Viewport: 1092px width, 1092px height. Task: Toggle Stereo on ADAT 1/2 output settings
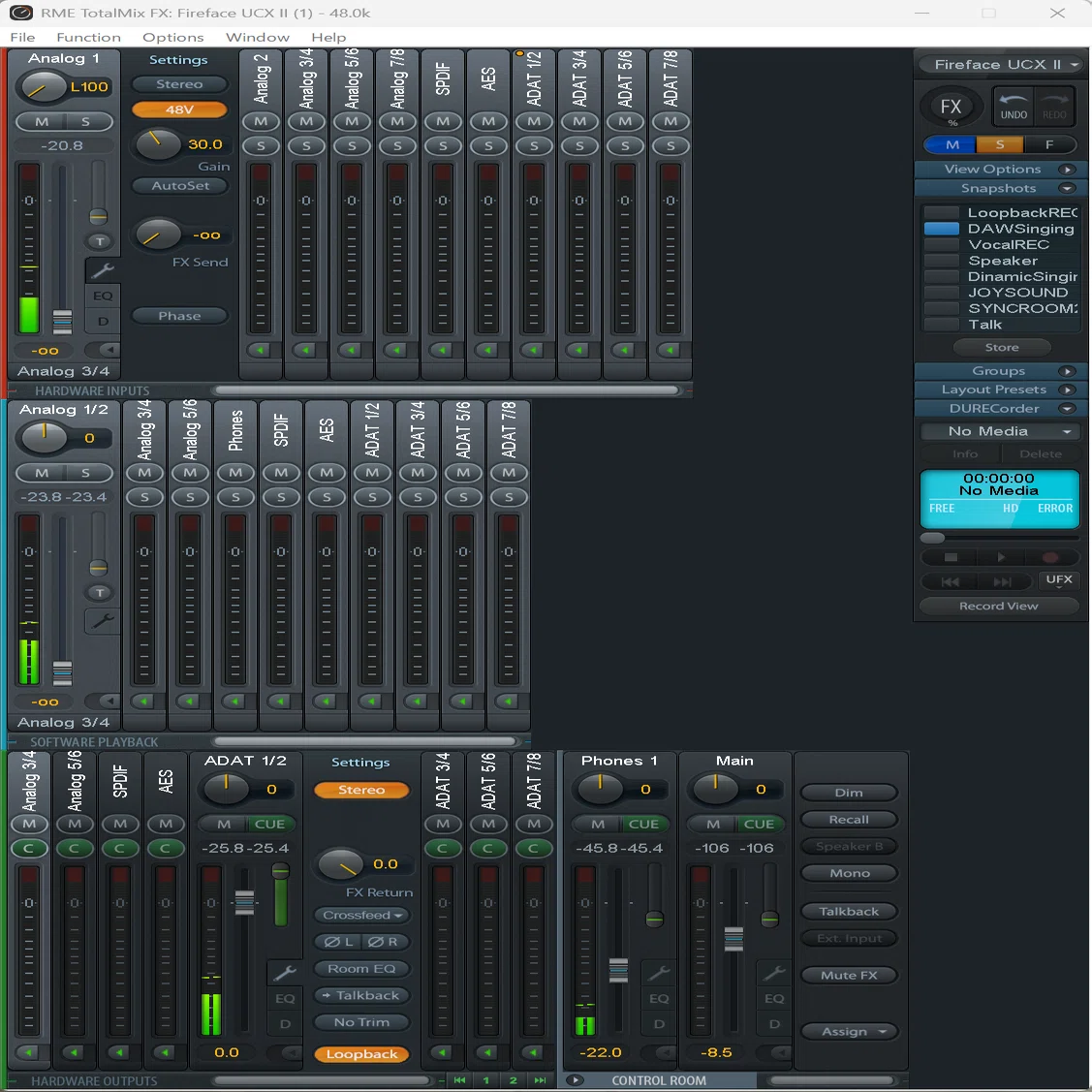[x=361, y=790]
